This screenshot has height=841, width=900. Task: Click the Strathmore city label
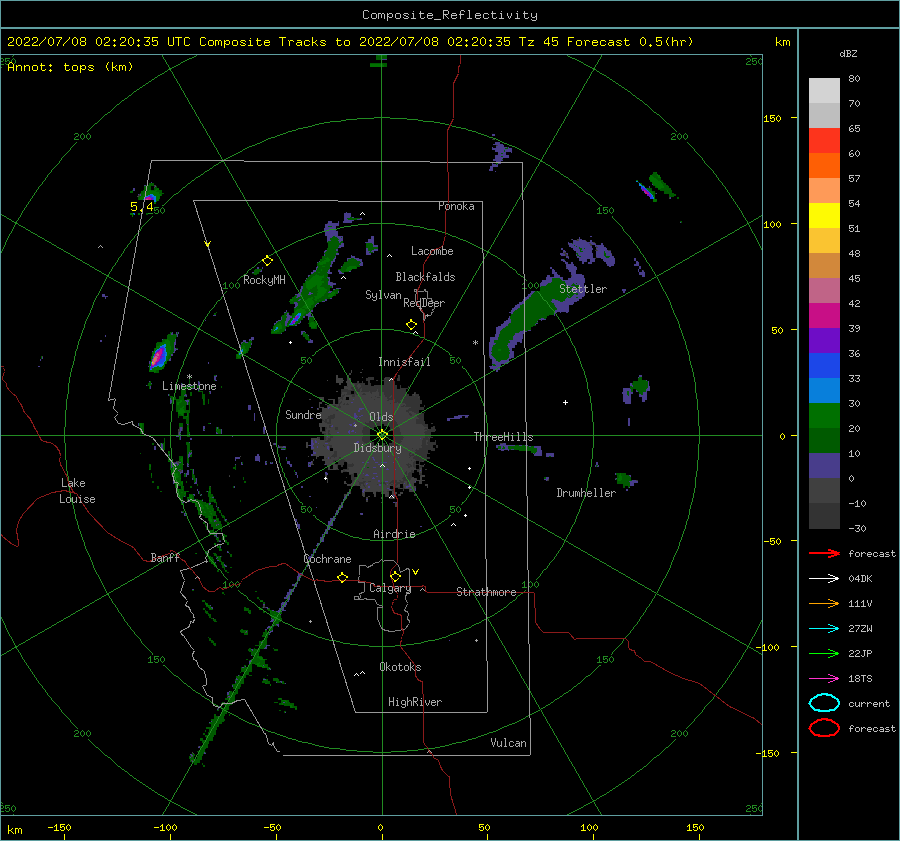click(486, 592)
